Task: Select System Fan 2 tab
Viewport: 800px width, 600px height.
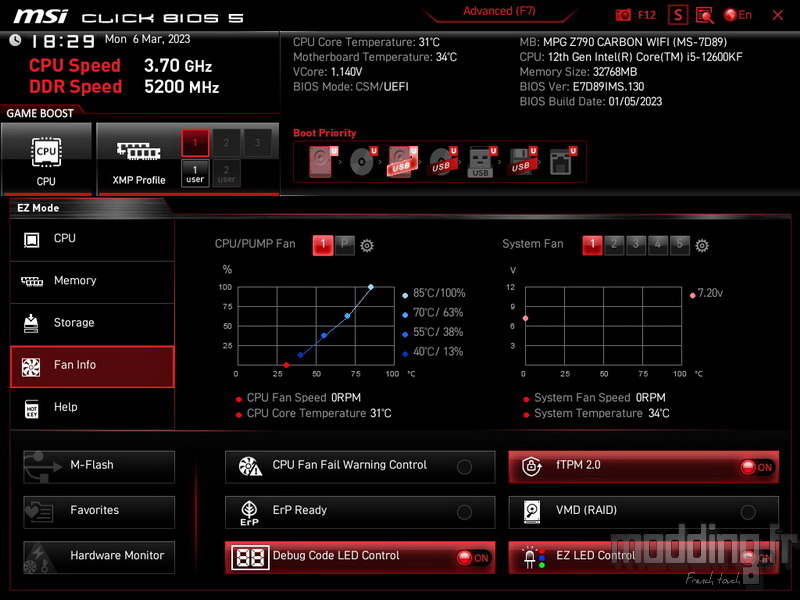Action: (x=614, y=245)
